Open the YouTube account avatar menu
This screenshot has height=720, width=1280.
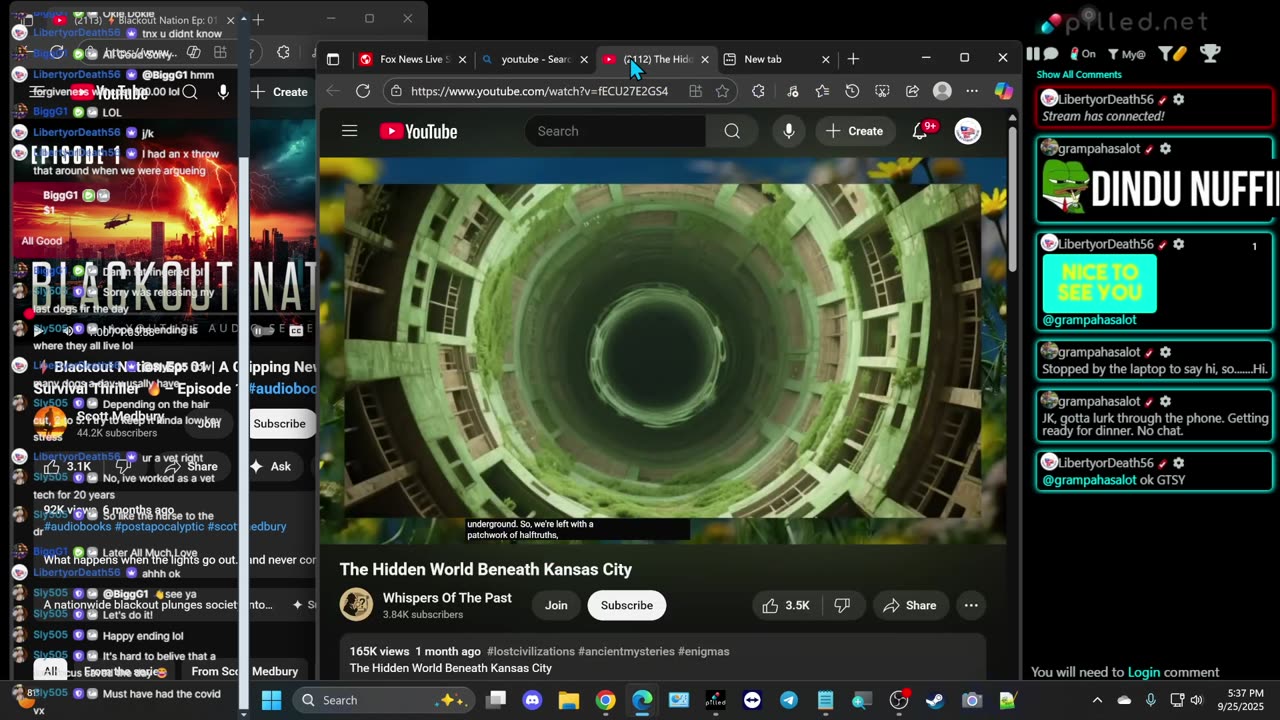[968, 131]
